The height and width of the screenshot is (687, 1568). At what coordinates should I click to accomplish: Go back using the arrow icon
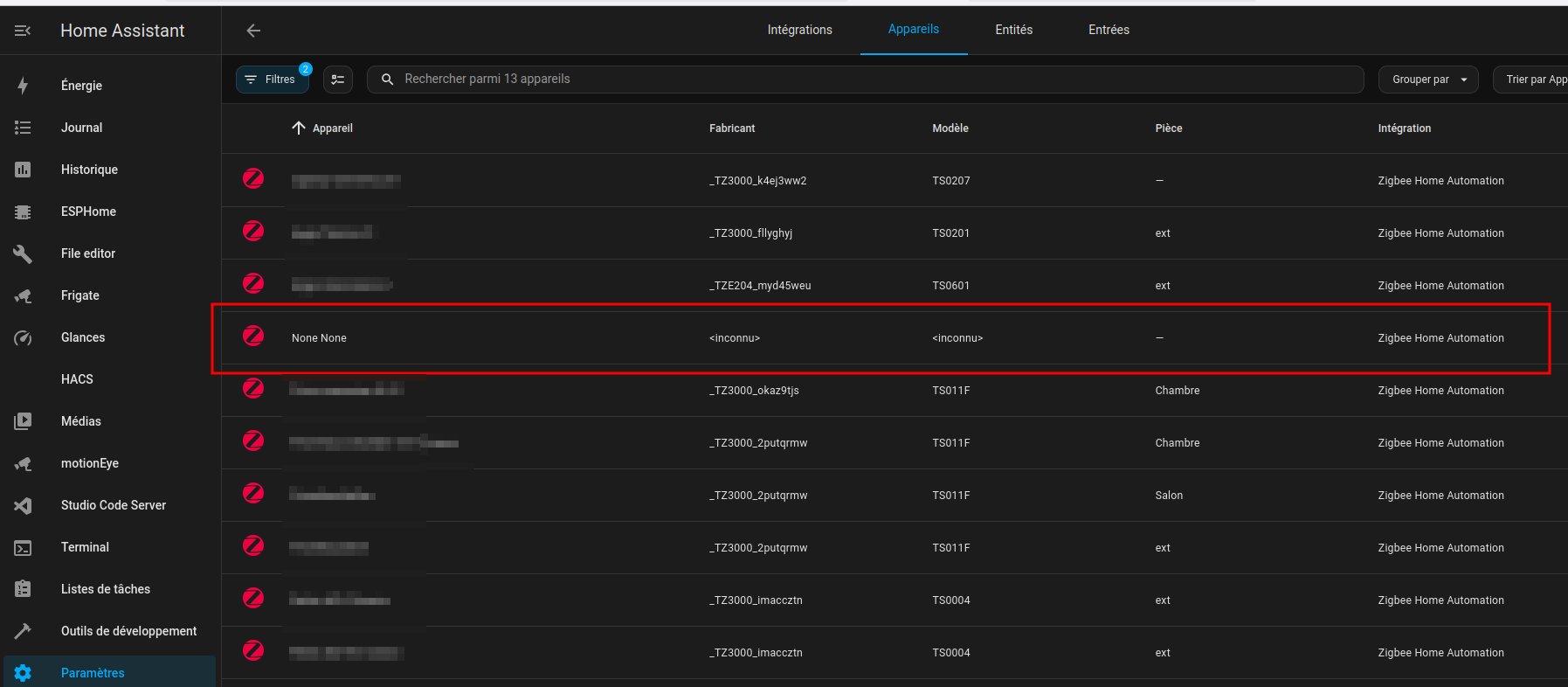(253, 31)
